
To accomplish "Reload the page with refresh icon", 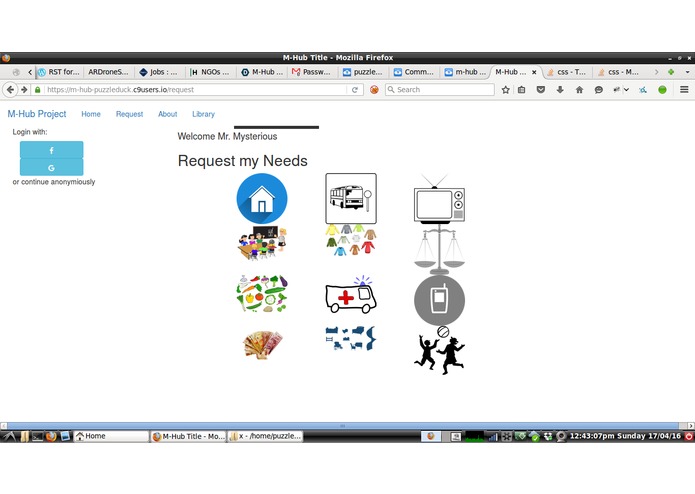I will pyautogui.click(x=355, y=89).
